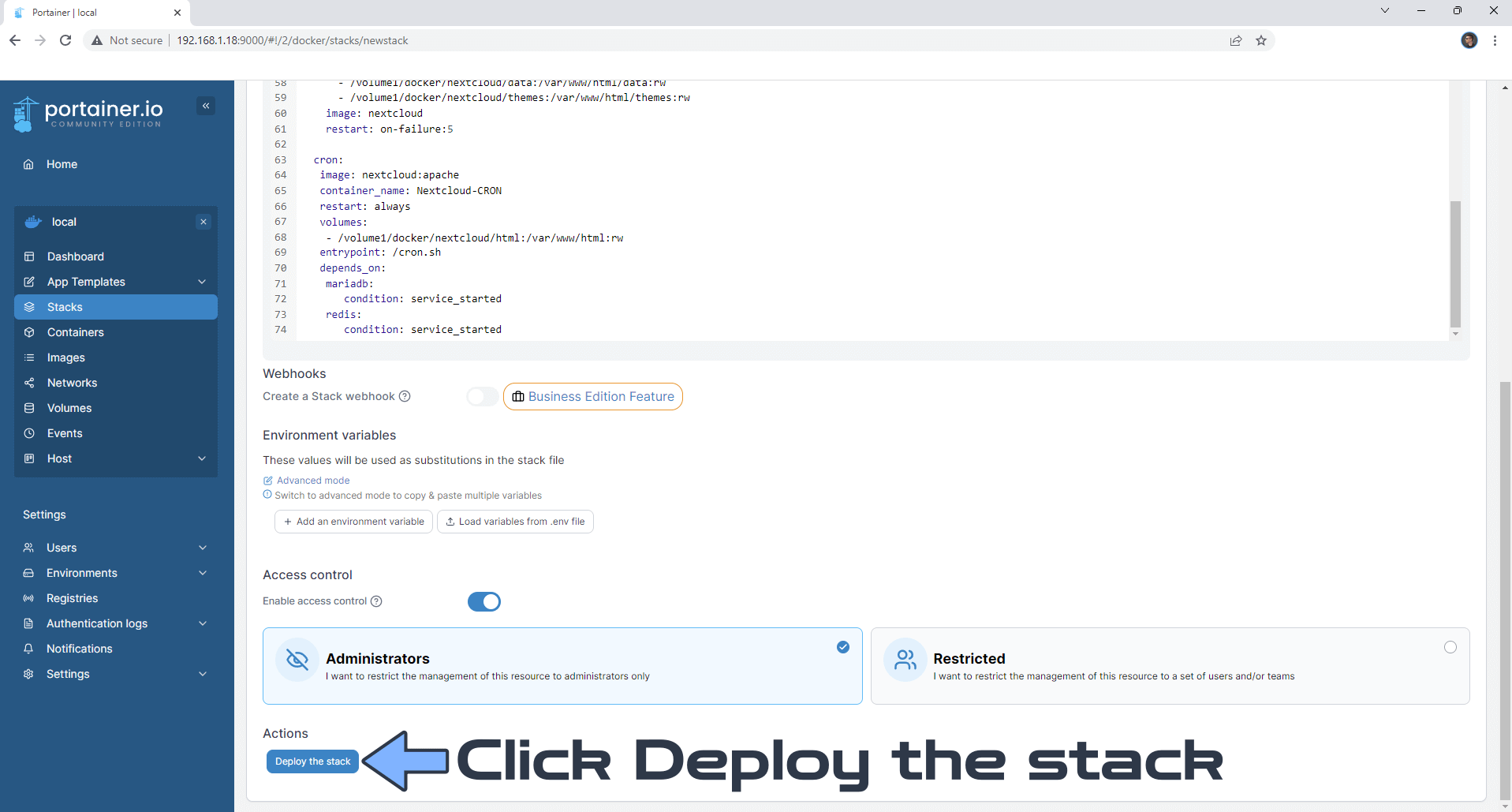Image resolution: width=1512 pixels, height=812 pixels.
Task: Open the Stacks section
Action: (64, 306)
